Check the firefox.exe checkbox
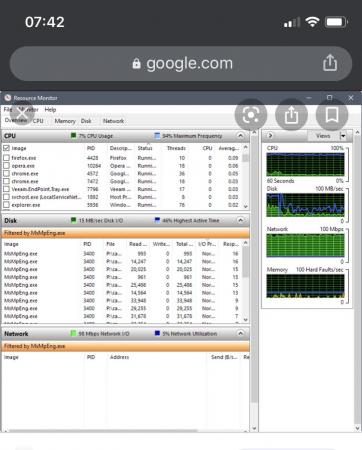The height and width of the screenshot is (450, 362). coord(6,158)
